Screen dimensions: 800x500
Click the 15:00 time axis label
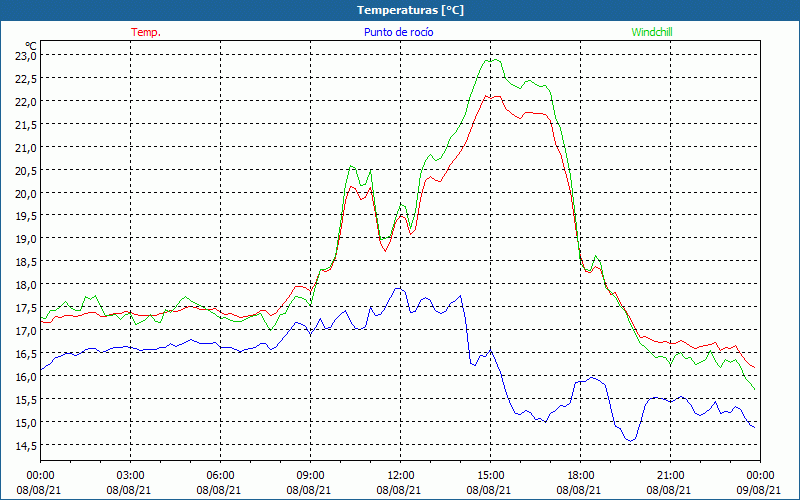click(x=490, y=476)
